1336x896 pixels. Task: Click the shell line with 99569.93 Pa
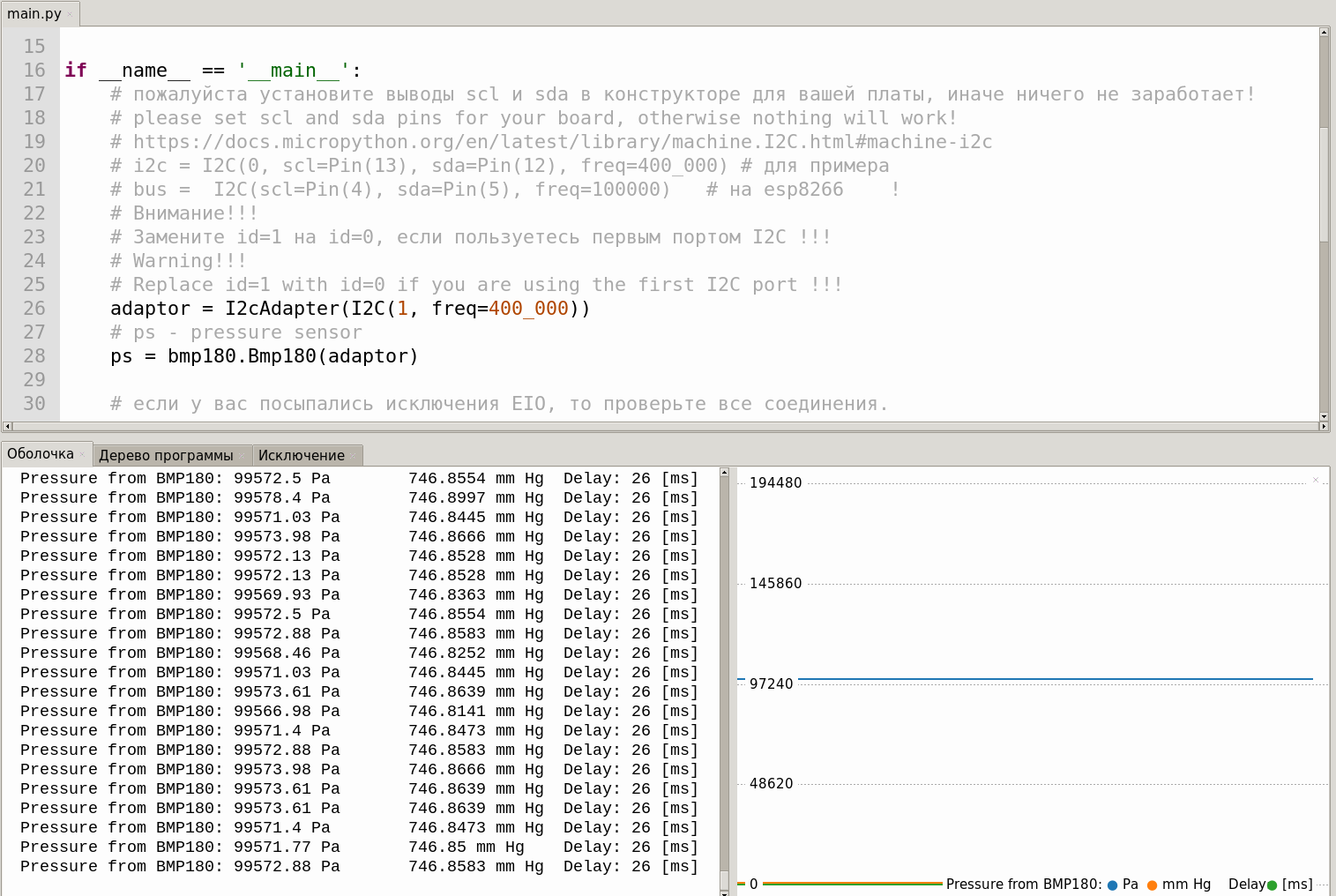(x=359, y=594)
